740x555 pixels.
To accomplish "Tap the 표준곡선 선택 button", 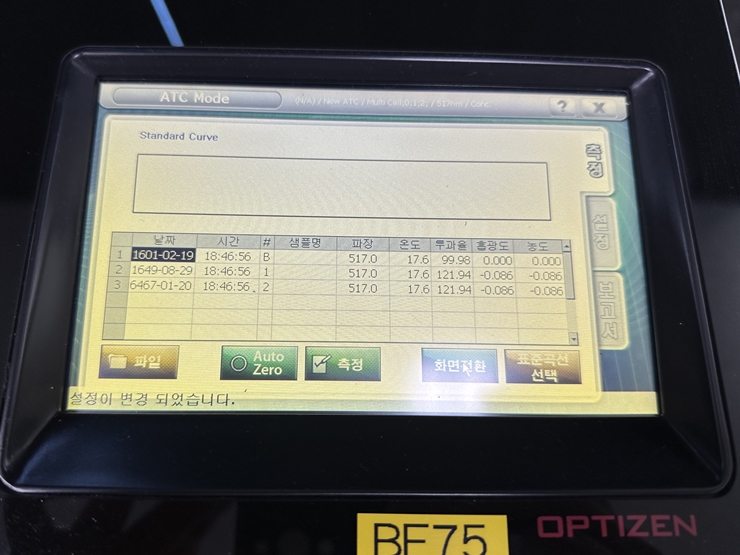I will coord(543,367).
